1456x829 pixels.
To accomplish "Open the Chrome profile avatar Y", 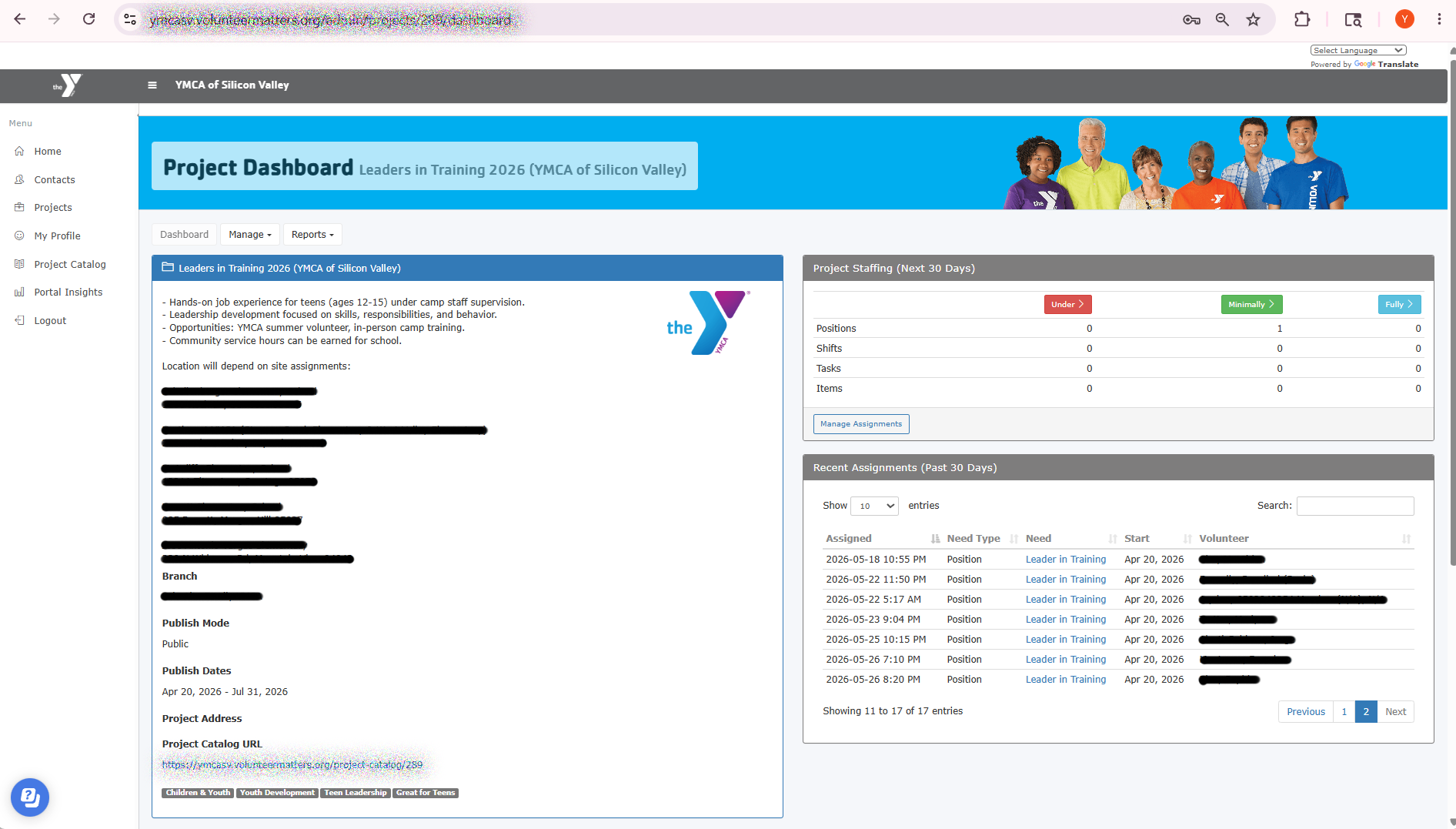I will (1404, 19).
